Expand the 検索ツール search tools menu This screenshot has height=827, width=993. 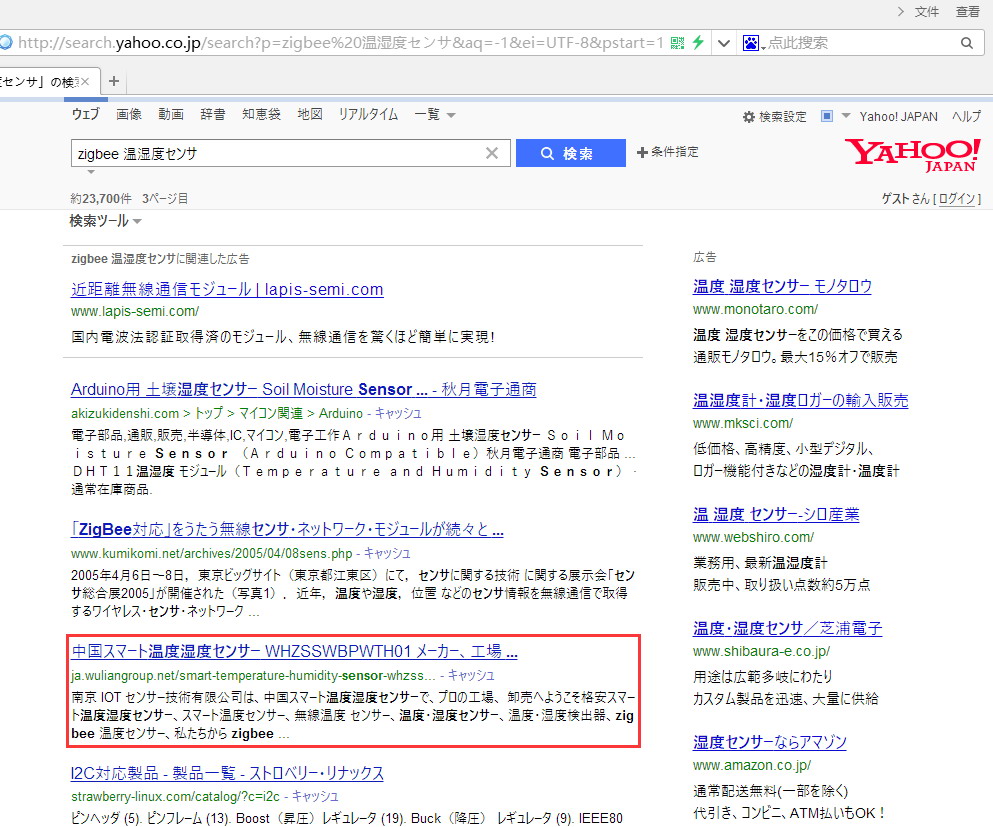[105, 221]
